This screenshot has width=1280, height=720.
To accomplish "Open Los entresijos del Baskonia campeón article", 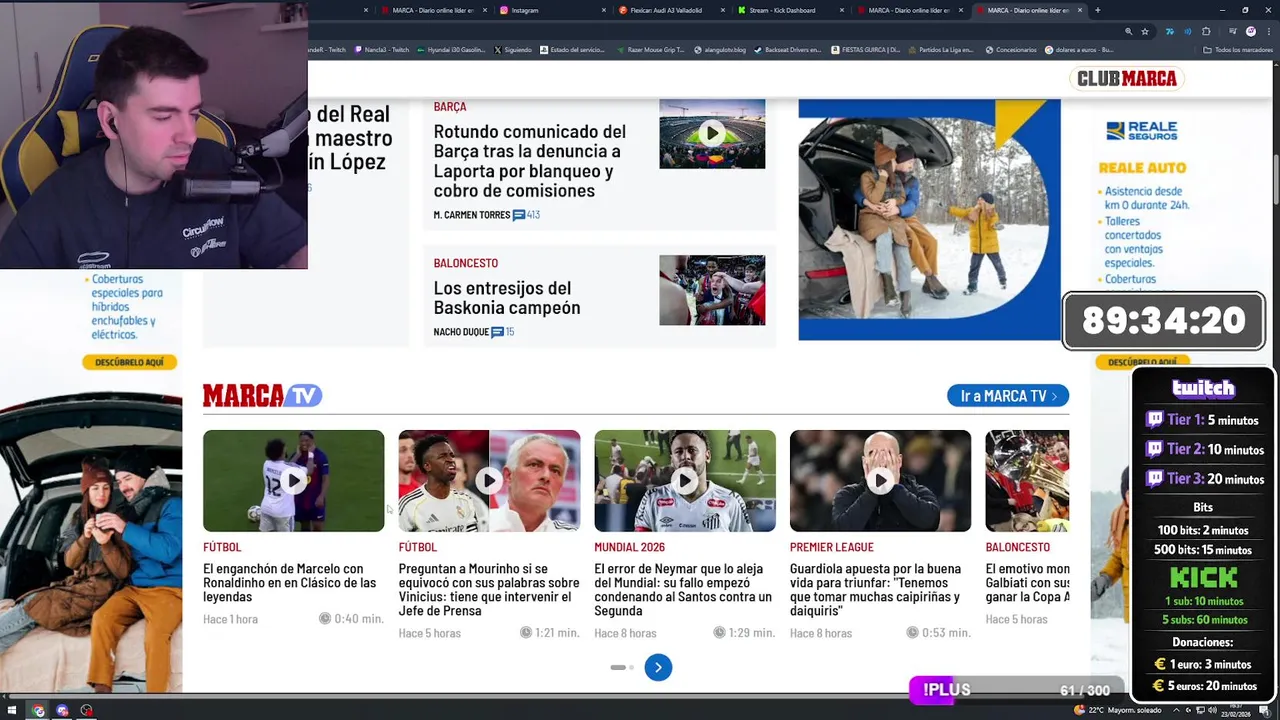I will point(507,298).
